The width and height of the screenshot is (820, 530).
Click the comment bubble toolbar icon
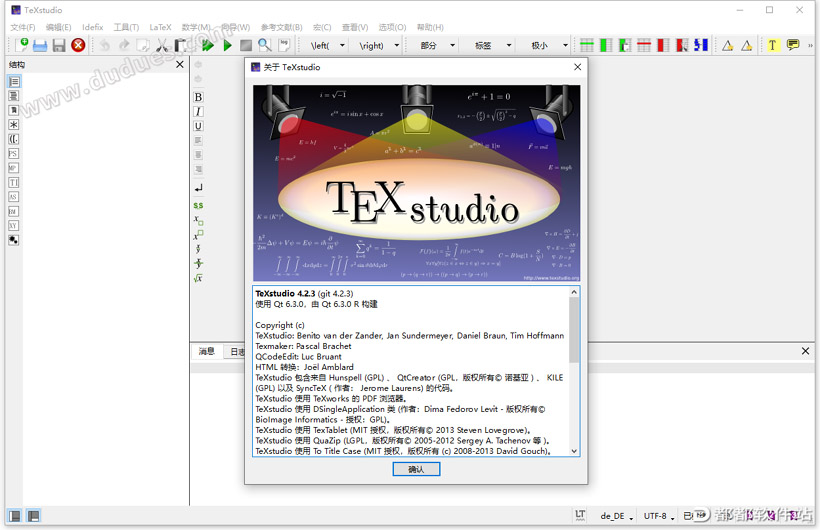793,45
